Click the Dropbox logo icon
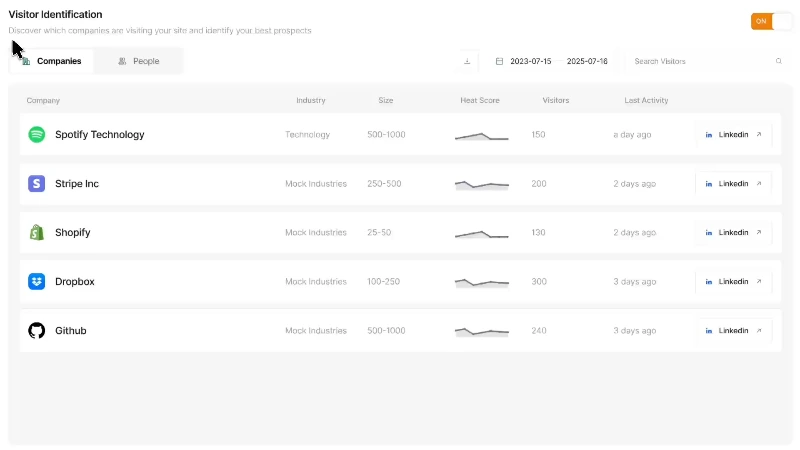 (x=36, y=282)
